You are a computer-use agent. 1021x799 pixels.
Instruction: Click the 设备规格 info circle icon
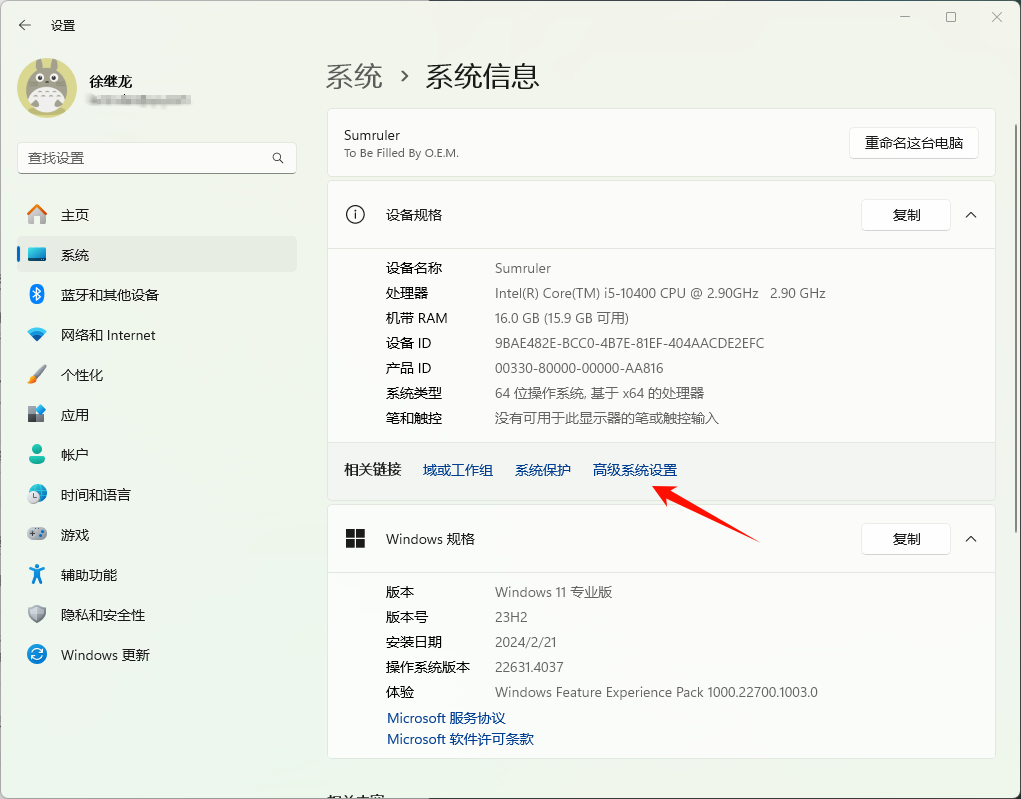[x=356, y=214]
